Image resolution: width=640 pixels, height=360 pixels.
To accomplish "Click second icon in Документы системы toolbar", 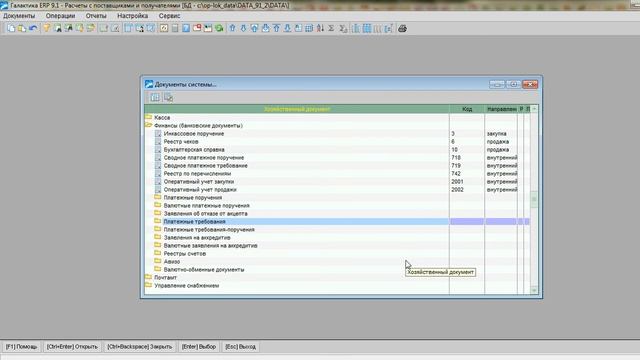I will click(168, 97).
